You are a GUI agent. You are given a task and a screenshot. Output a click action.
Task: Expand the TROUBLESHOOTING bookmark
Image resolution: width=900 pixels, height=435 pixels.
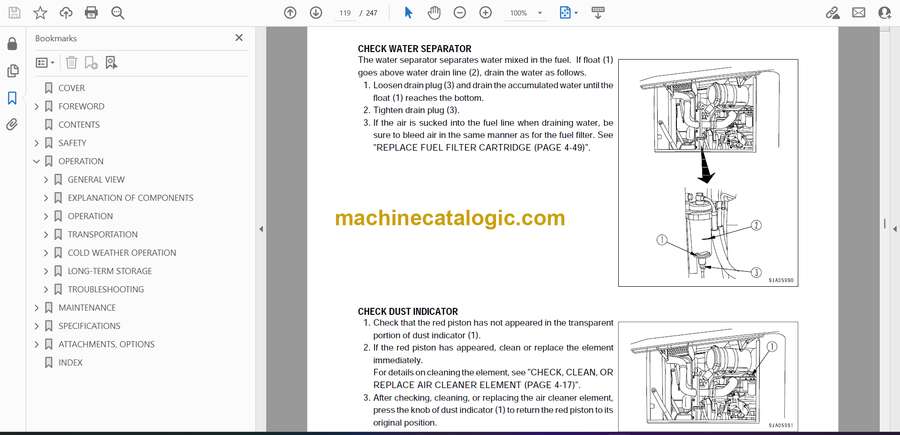click(46, 289)
